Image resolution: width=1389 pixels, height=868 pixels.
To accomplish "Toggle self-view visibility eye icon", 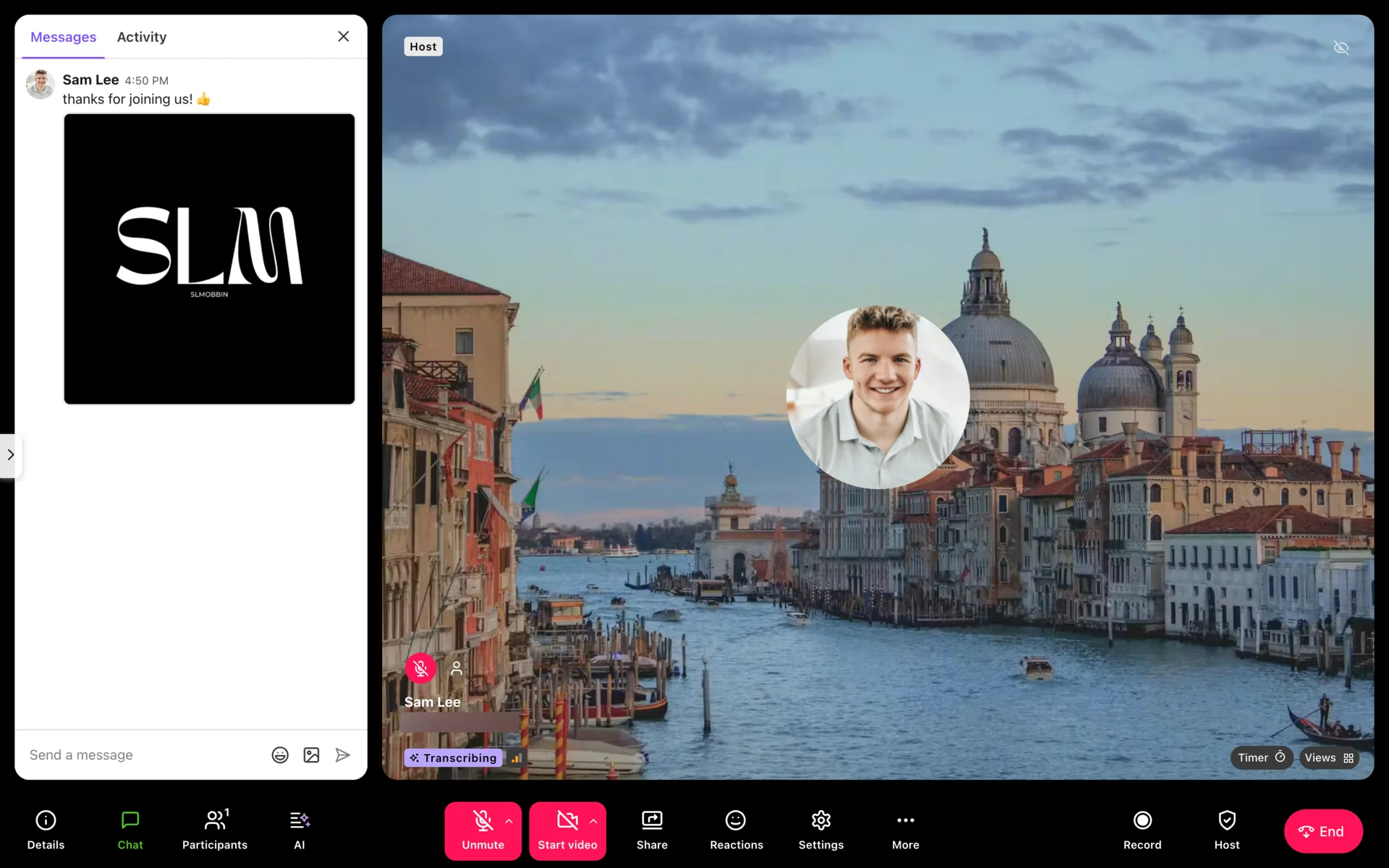I will pos(1341,48).
